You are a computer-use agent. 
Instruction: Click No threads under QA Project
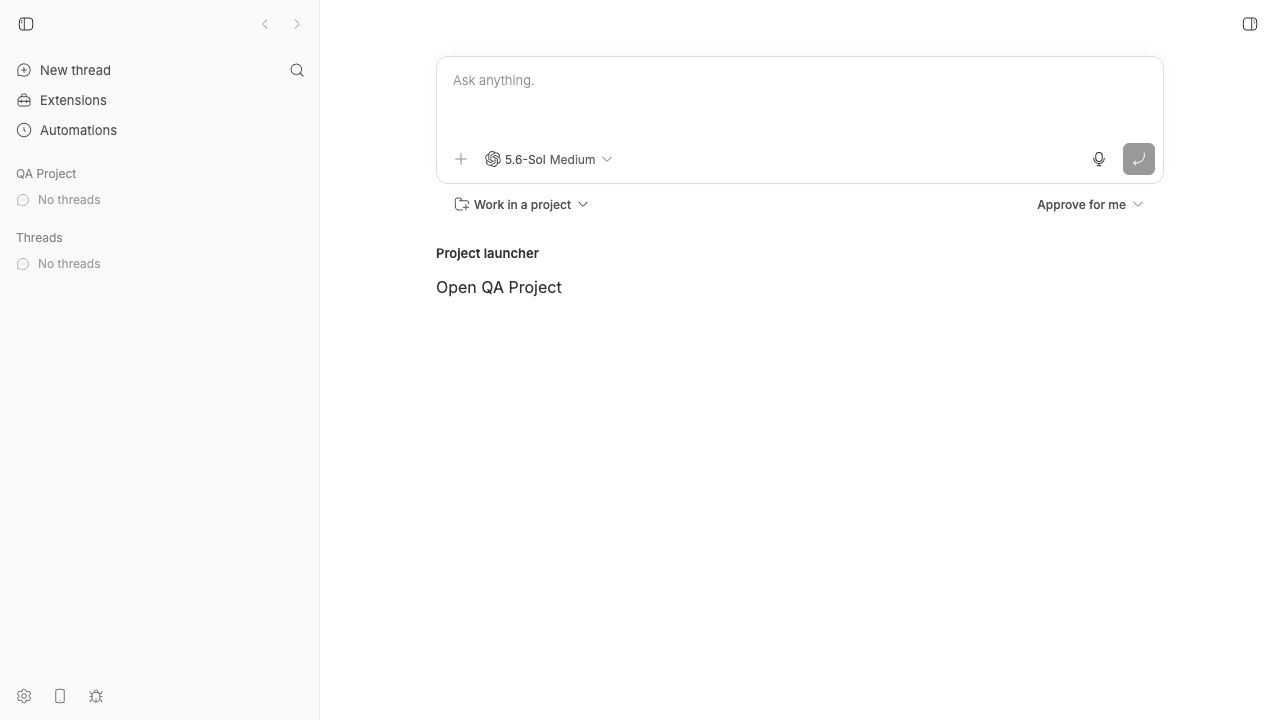coord(59,200)
